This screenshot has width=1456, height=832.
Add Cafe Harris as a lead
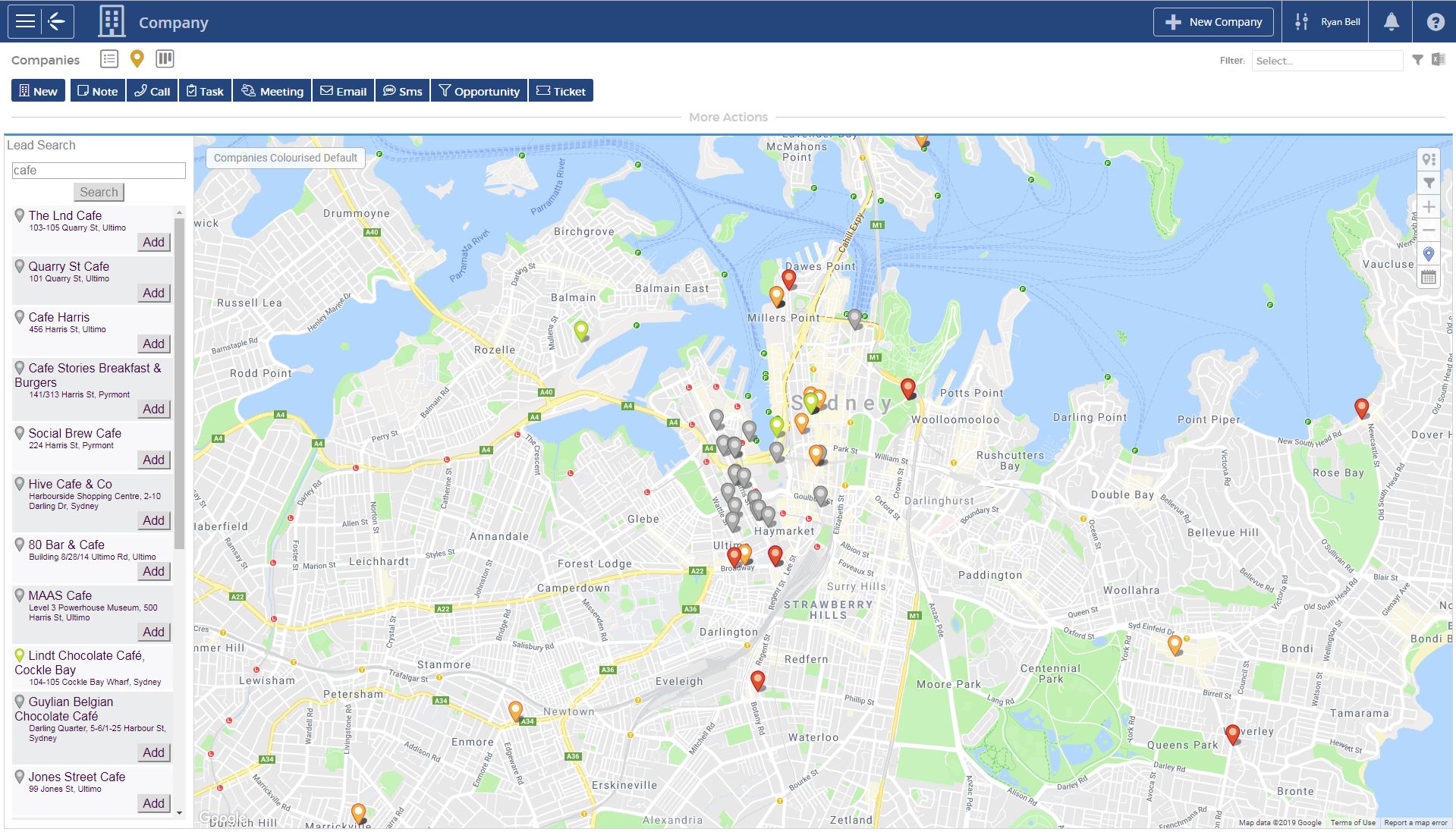[153, 344]
